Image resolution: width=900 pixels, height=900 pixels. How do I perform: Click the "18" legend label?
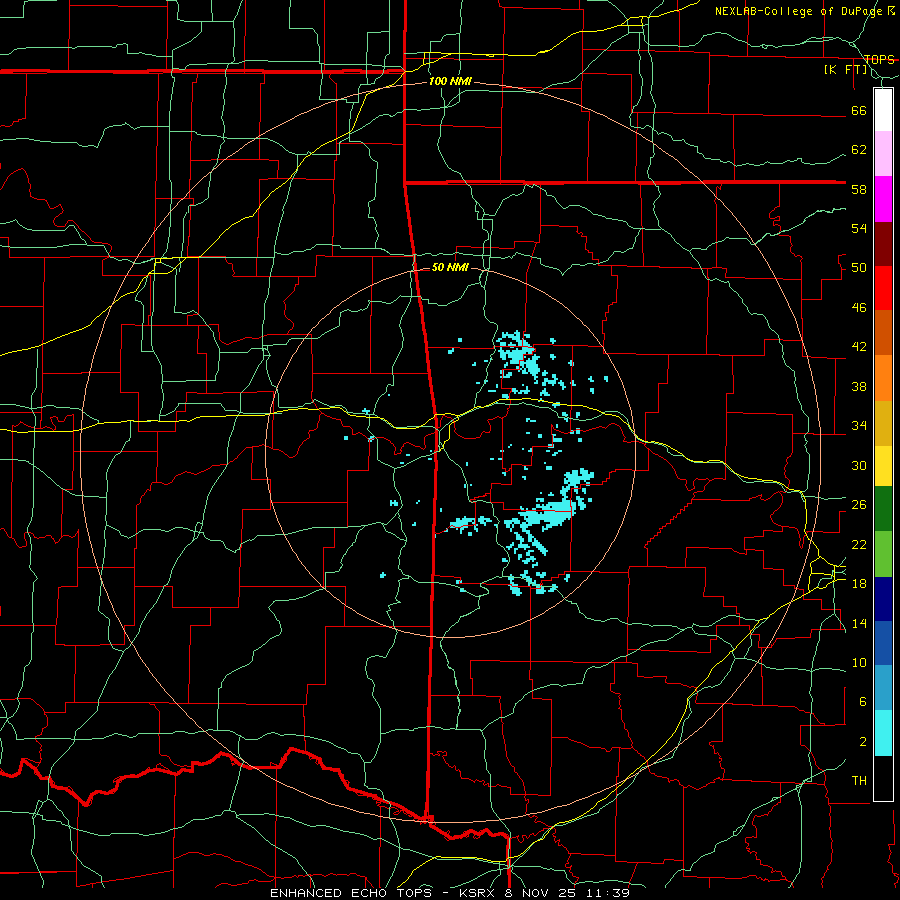859,584
